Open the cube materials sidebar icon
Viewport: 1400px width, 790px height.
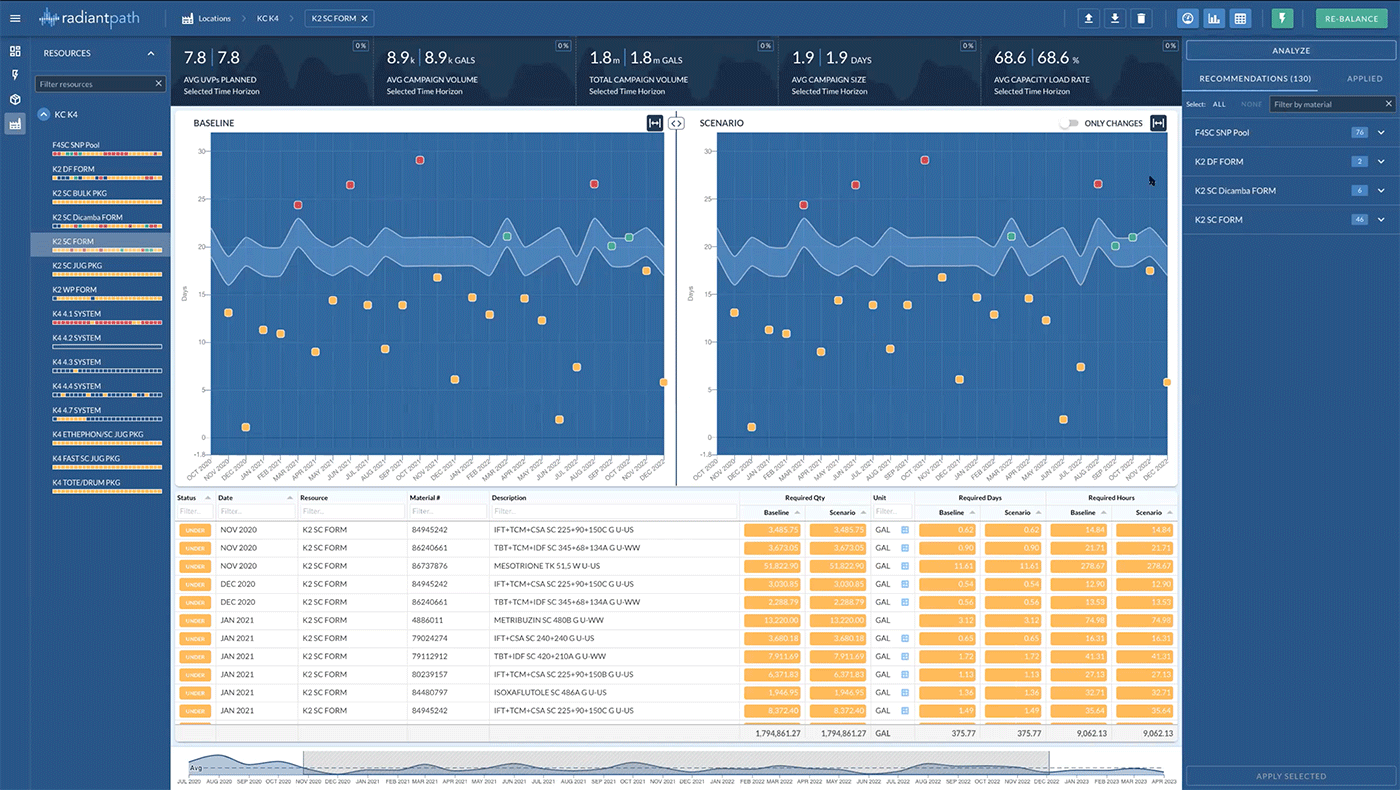click(15, 99)
